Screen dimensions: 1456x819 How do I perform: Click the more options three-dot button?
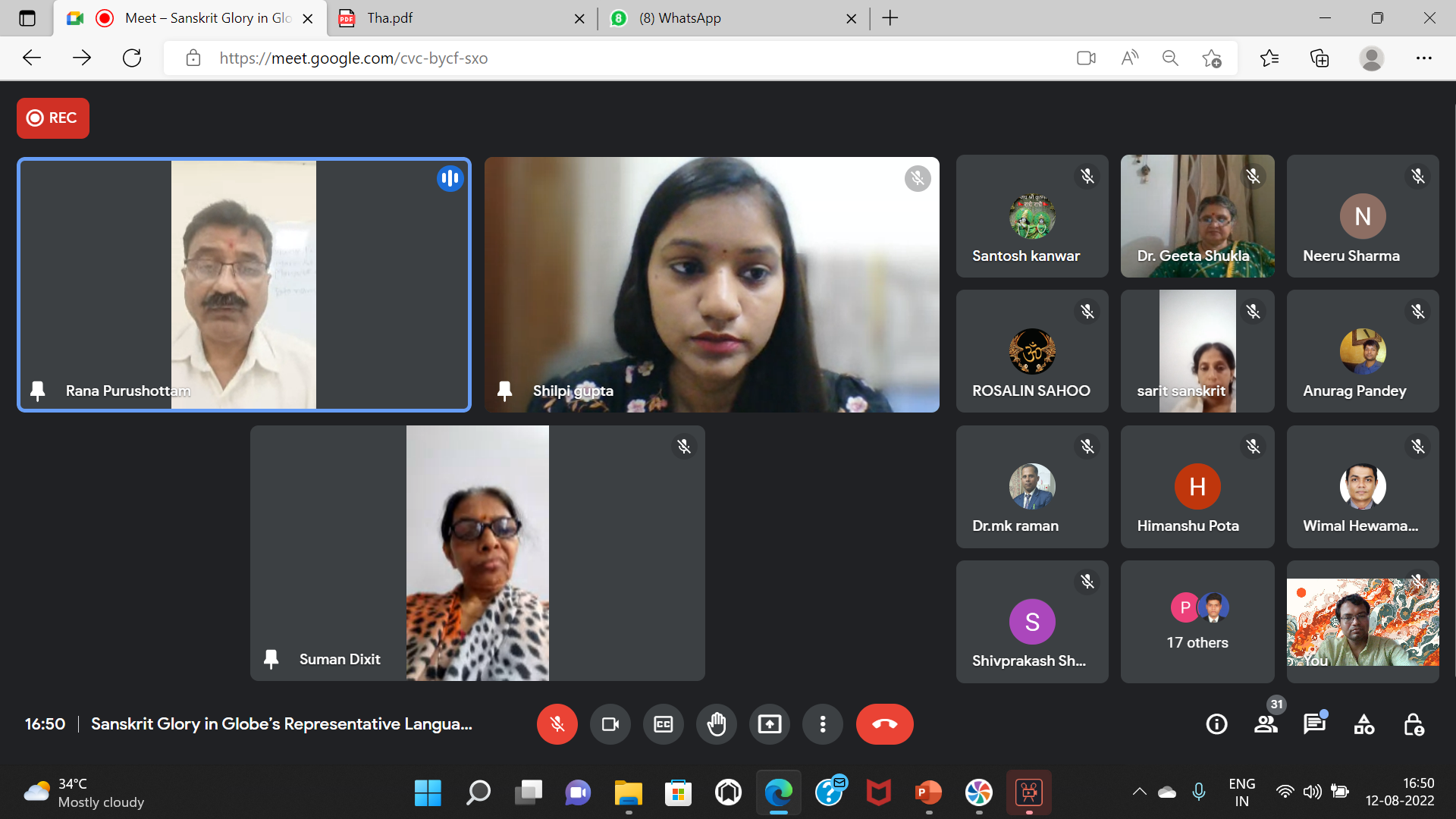tap(822, 723)
